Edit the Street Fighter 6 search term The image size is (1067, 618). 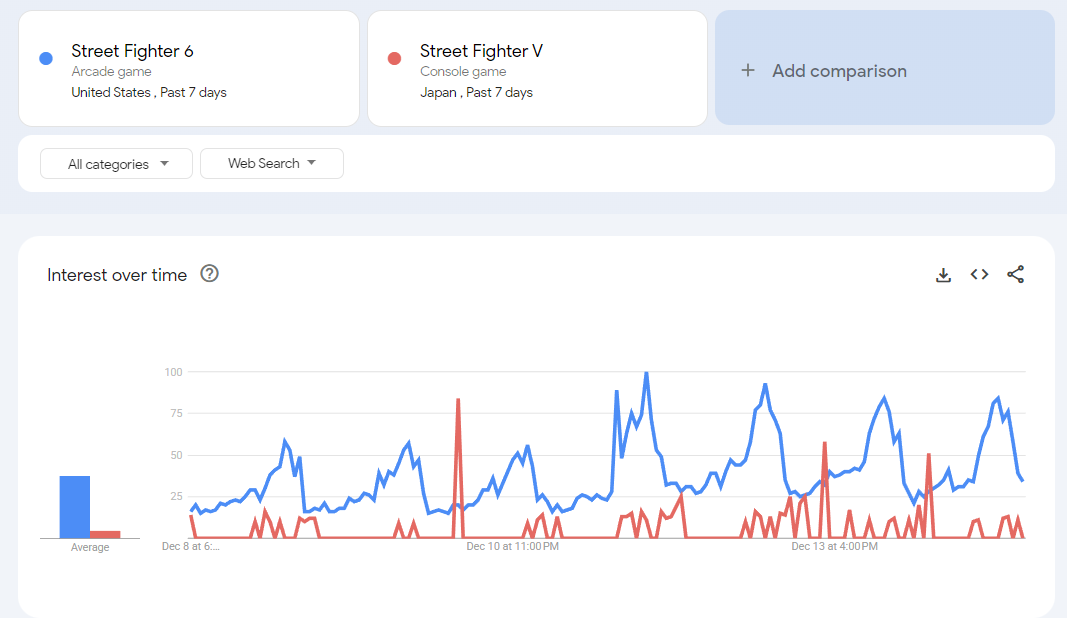click(132, 51)
